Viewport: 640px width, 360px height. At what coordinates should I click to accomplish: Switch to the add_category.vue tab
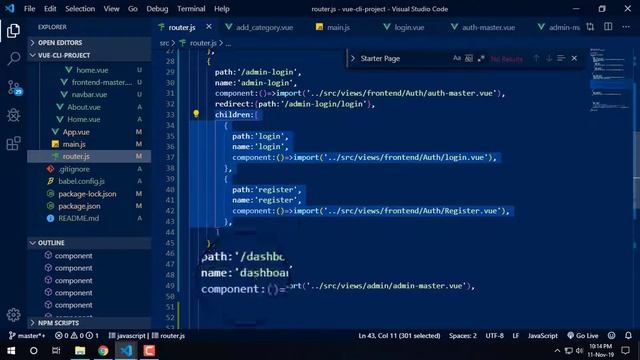point(259,27)
